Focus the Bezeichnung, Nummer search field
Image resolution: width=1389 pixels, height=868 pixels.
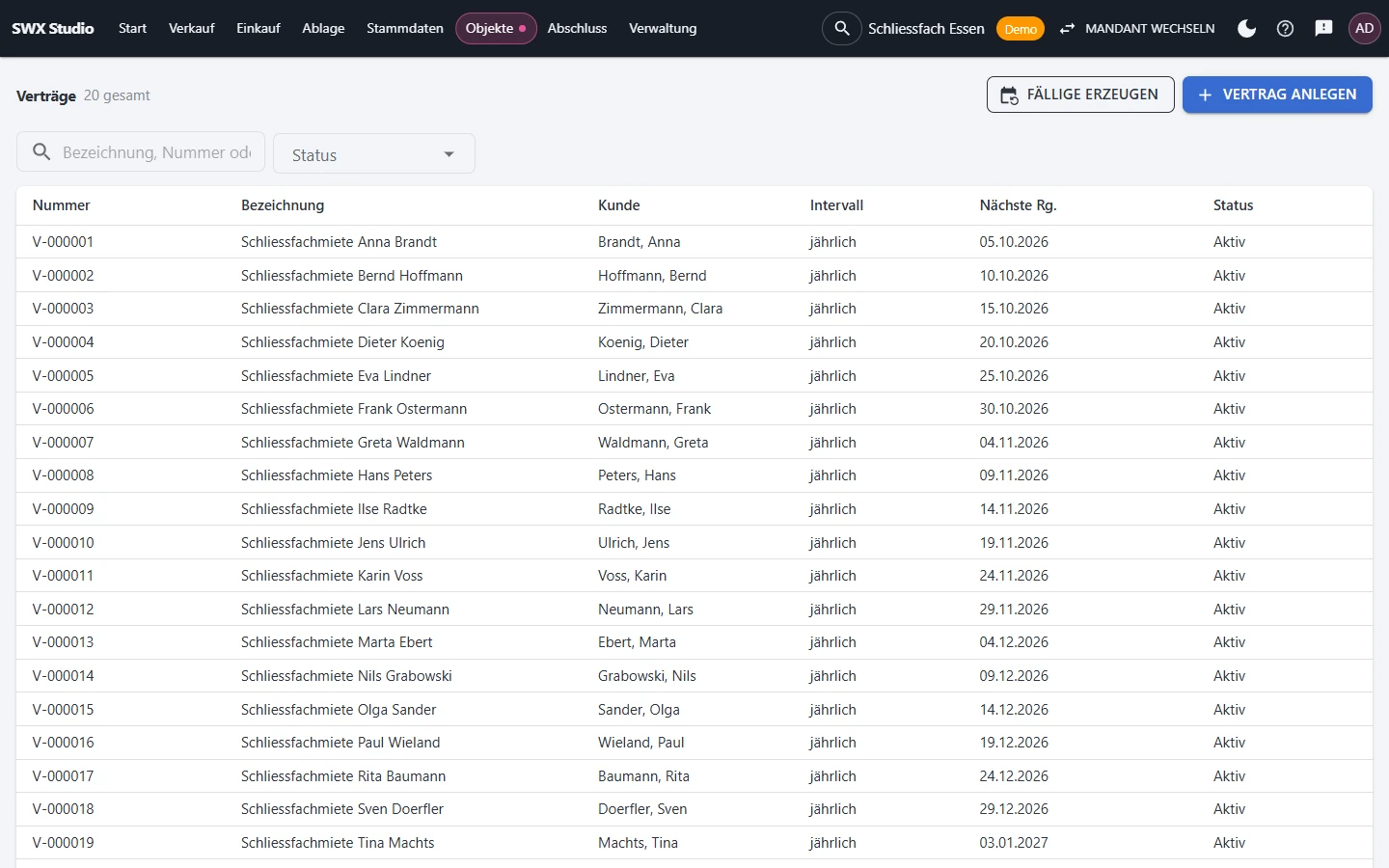click(141, 152)
